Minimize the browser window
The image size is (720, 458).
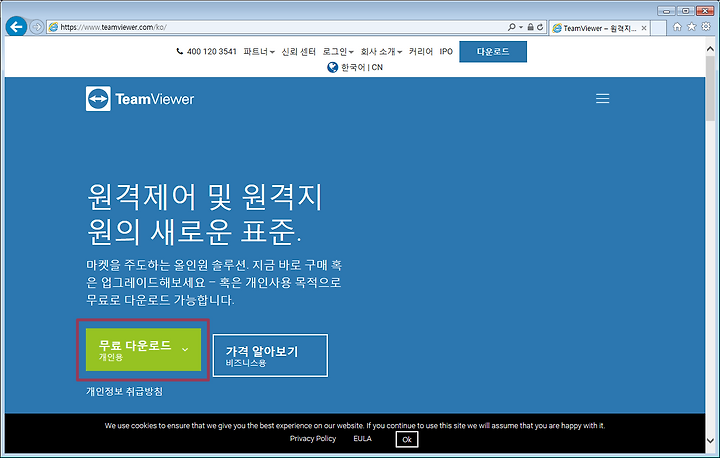pyautogui.click(x=666, y=11)
